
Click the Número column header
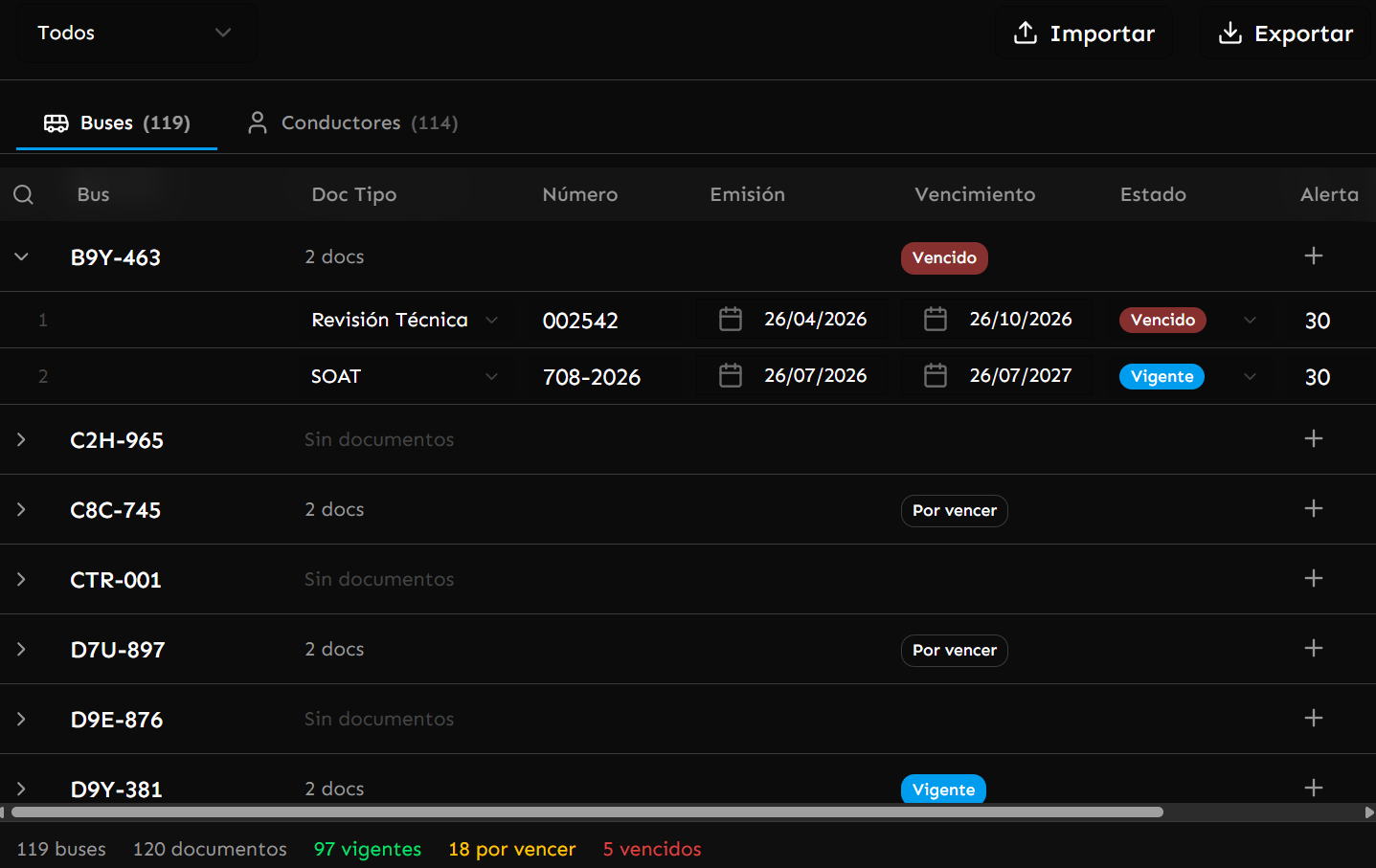(x=580, y=194)
